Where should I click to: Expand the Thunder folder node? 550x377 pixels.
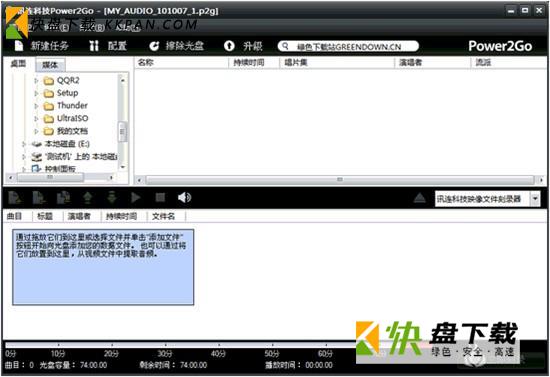coord(36,106)
